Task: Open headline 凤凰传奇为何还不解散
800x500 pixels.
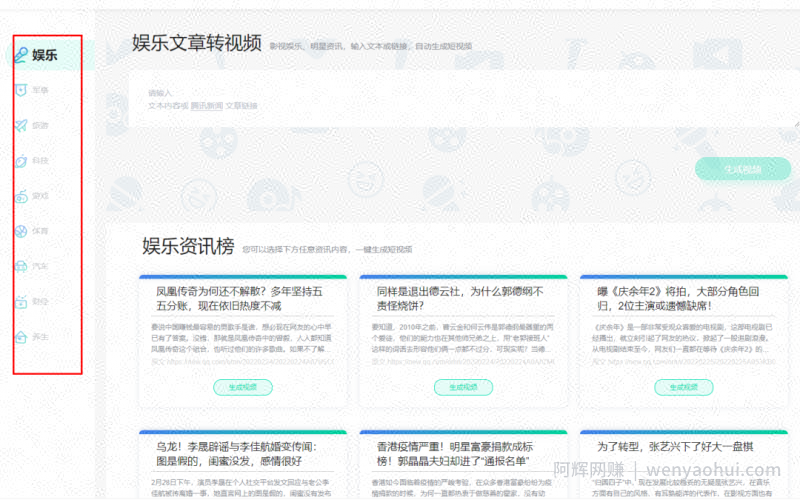Action: click(239, 298)
